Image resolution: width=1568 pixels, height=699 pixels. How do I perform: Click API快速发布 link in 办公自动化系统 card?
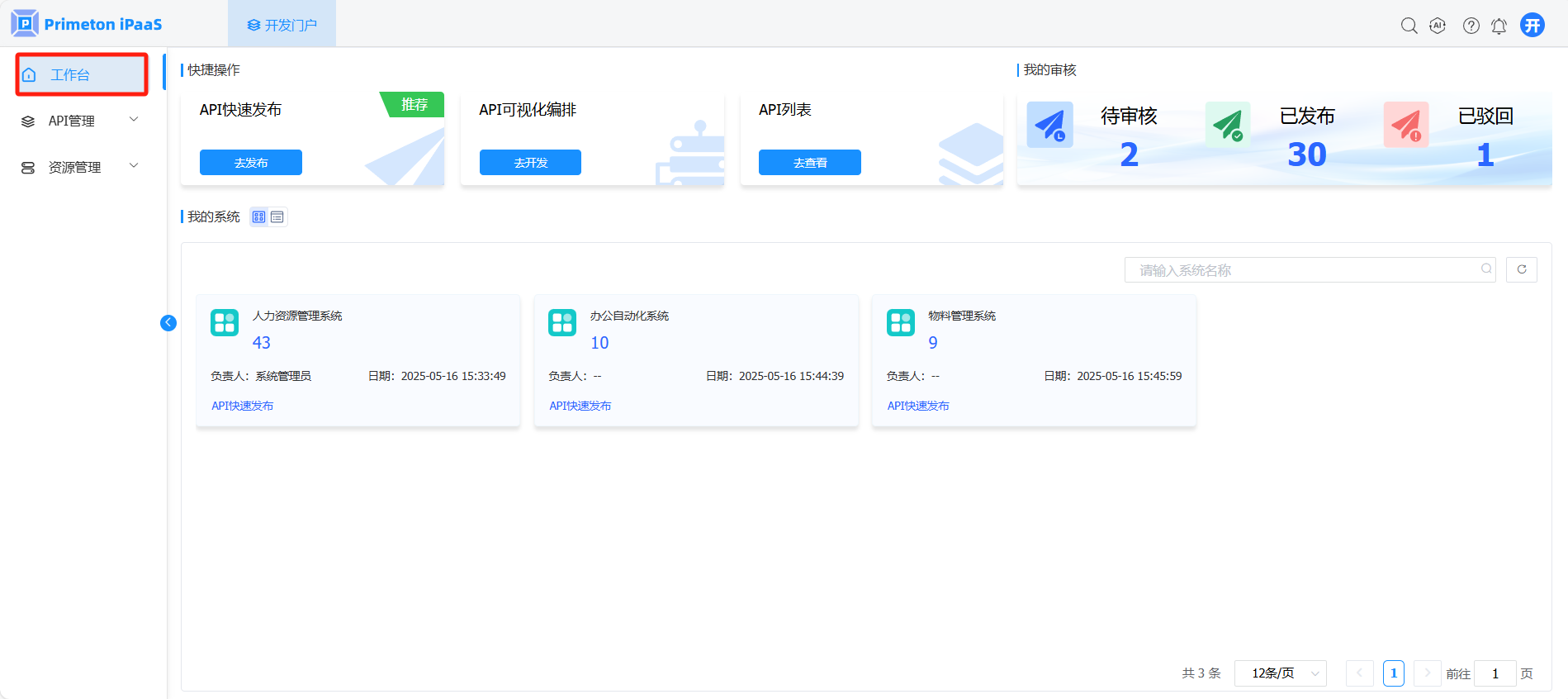coord(580,406)
